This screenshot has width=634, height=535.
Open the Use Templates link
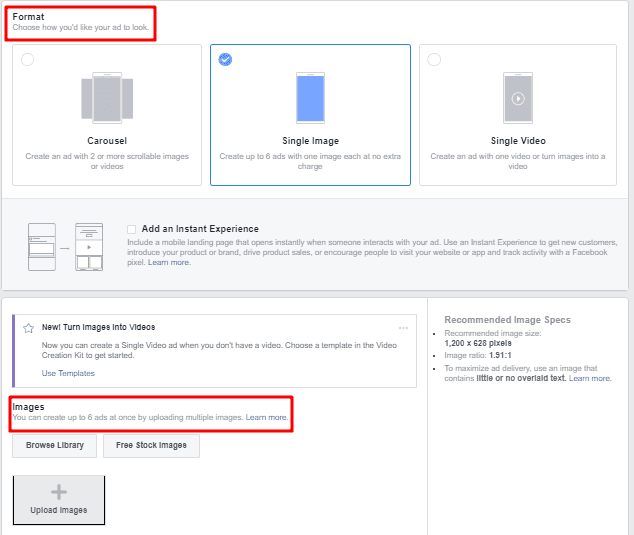click(x=68, y=373)
